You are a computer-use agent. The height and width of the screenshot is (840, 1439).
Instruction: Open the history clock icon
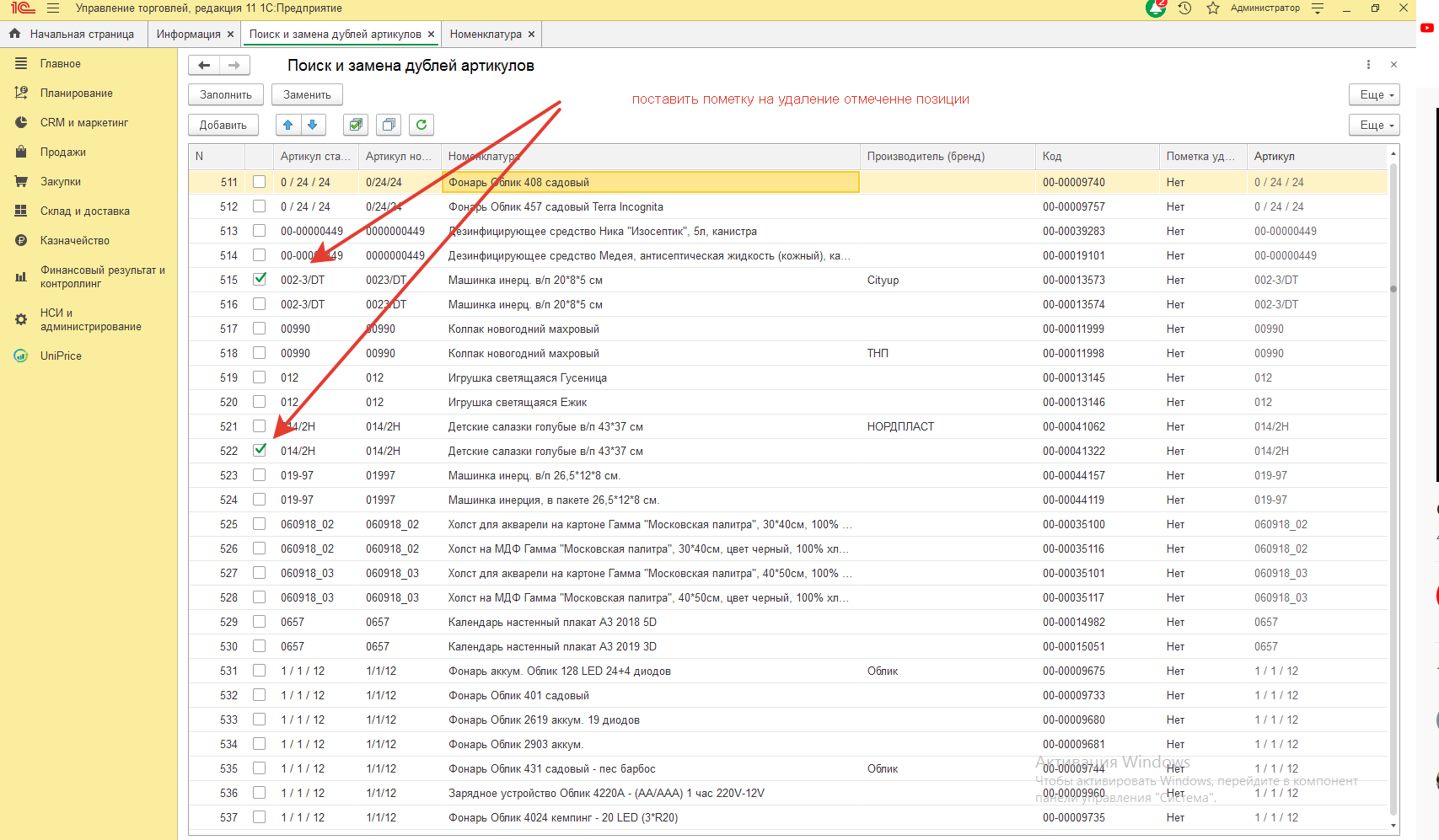point(1184,8)
